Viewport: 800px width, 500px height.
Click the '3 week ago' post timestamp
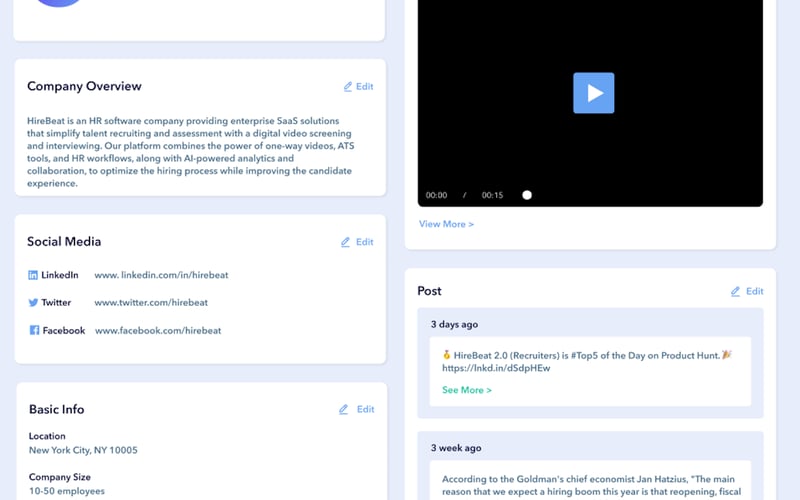pyautogui.click(x=456, y=448)
